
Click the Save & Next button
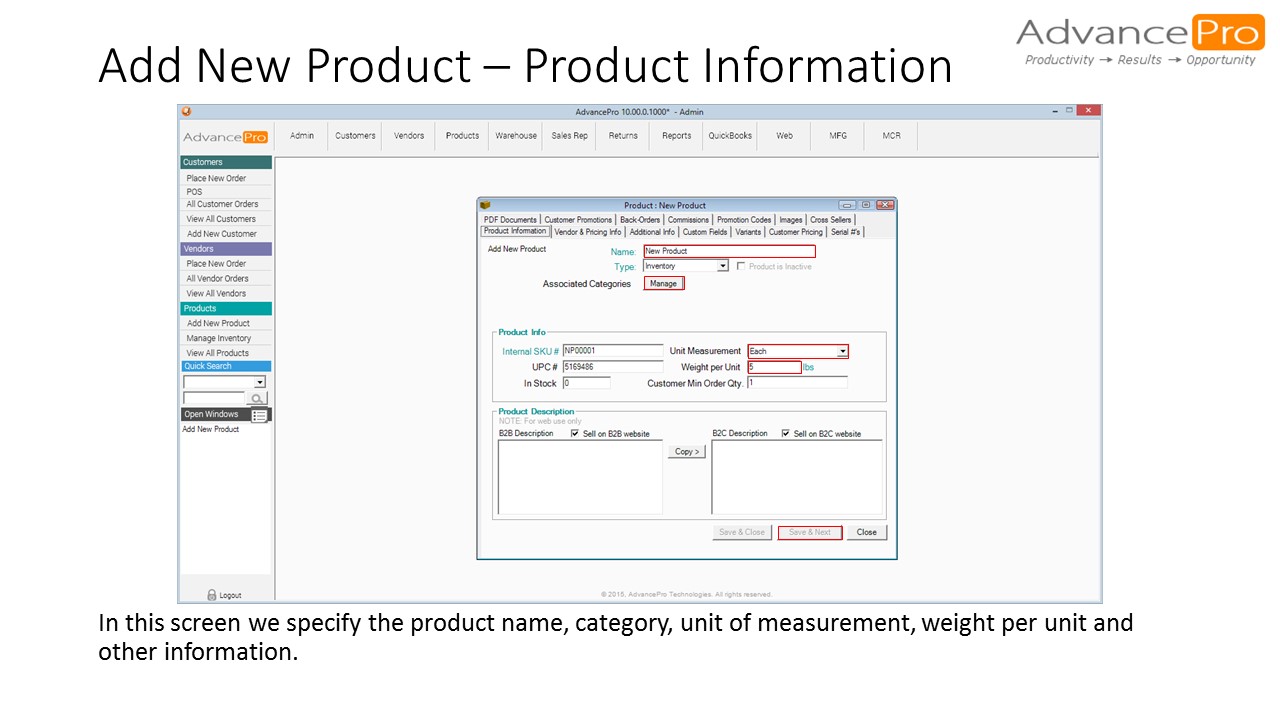pyautogui.click(x=810, y=532)
